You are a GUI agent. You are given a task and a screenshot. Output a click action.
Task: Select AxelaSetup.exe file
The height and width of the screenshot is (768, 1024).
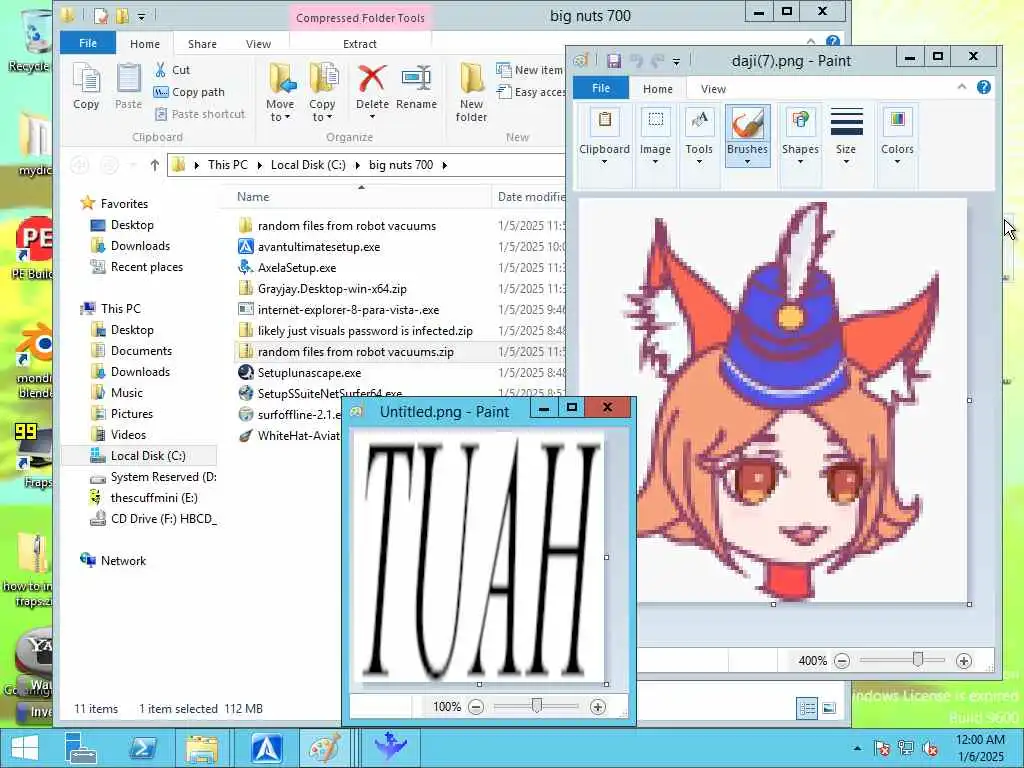click(297, 268)
